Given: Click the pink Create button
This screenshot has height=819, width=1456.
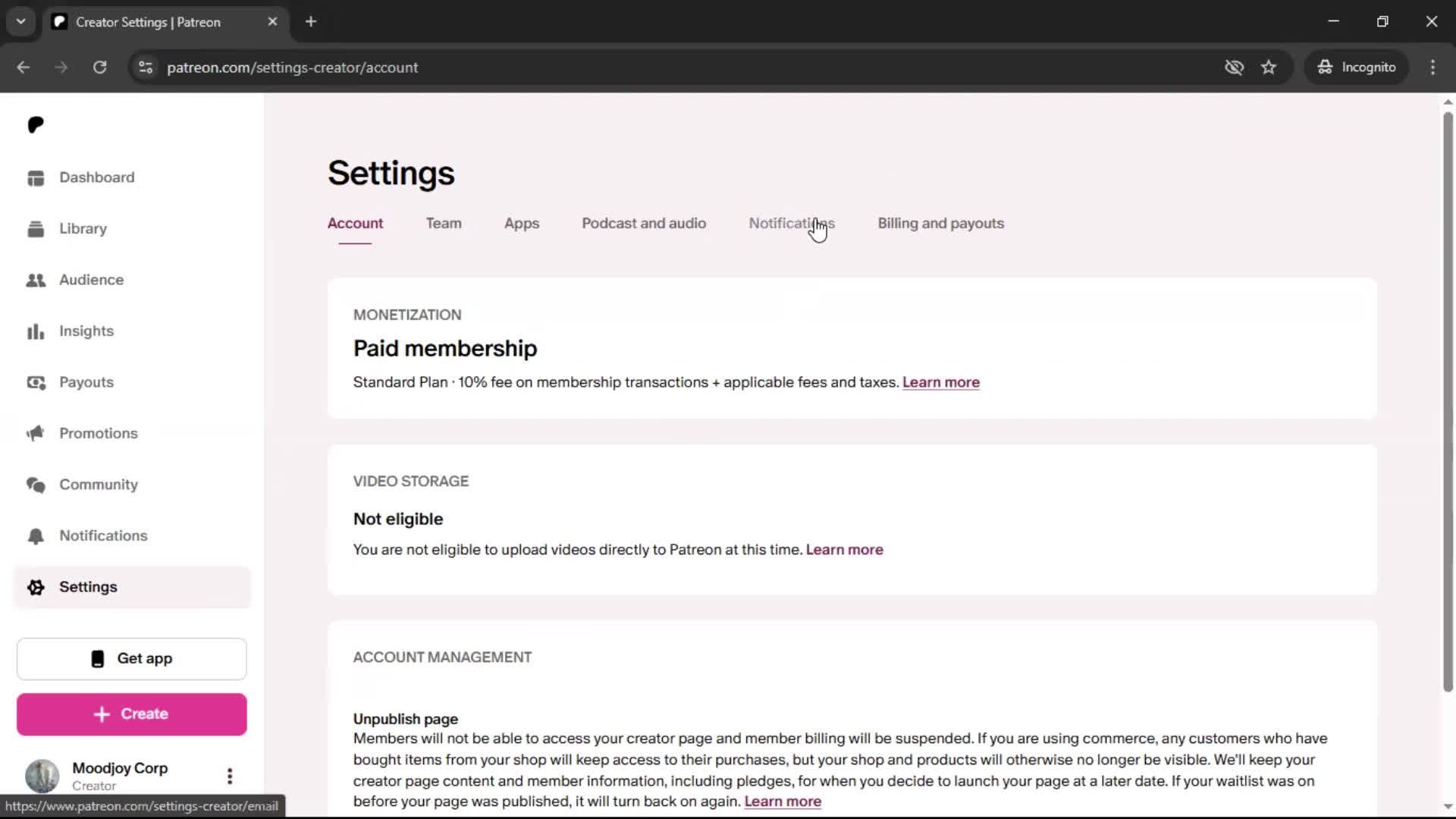Looking at the screenshot, I should (132, 714).
